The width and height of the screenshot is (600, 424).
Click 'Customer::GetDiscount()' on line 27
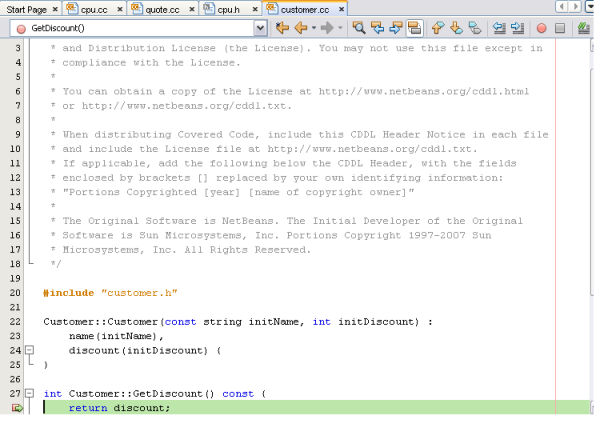tap(141, 393)
